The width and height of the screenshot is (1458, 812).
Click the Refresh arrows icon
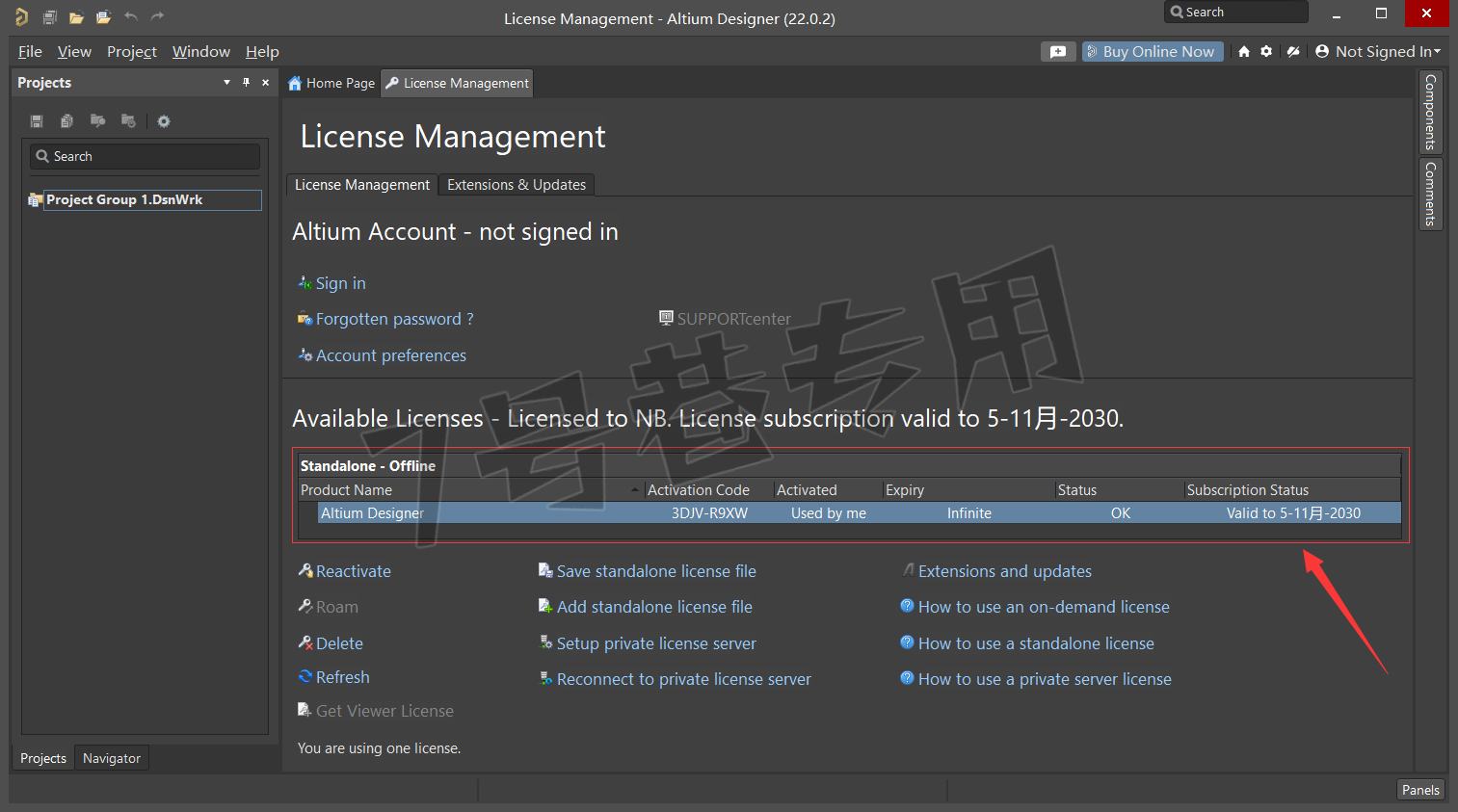(x=305, y=677)
